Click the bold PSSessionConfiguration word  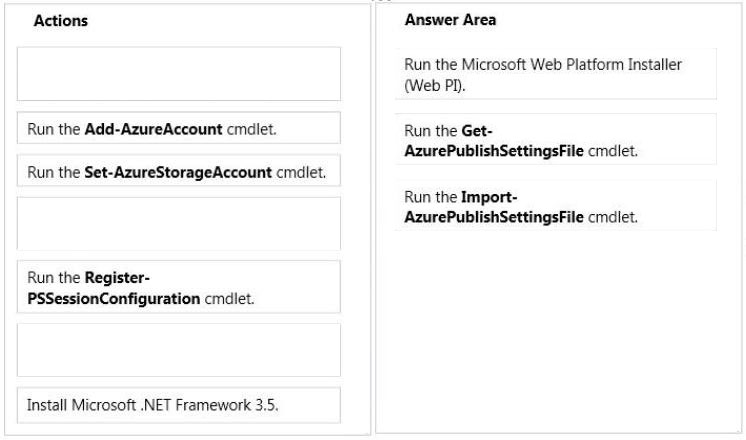[x=114, y=299]
